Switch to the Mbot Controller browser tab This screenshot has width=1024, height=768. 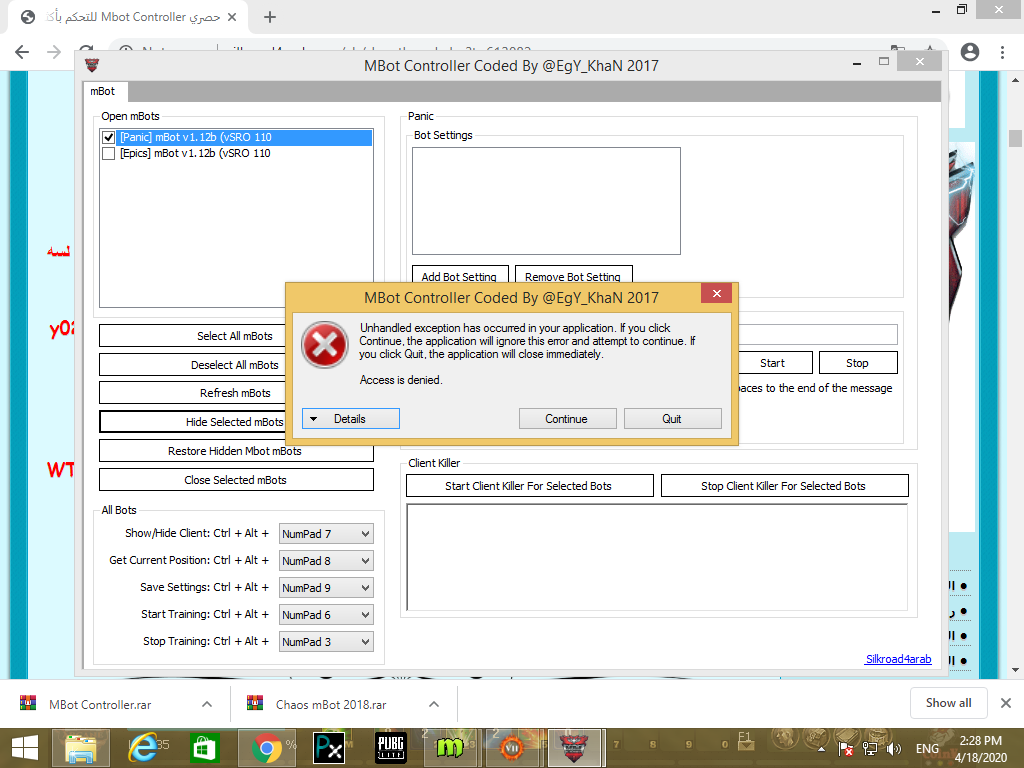click(x=127, y=17)
